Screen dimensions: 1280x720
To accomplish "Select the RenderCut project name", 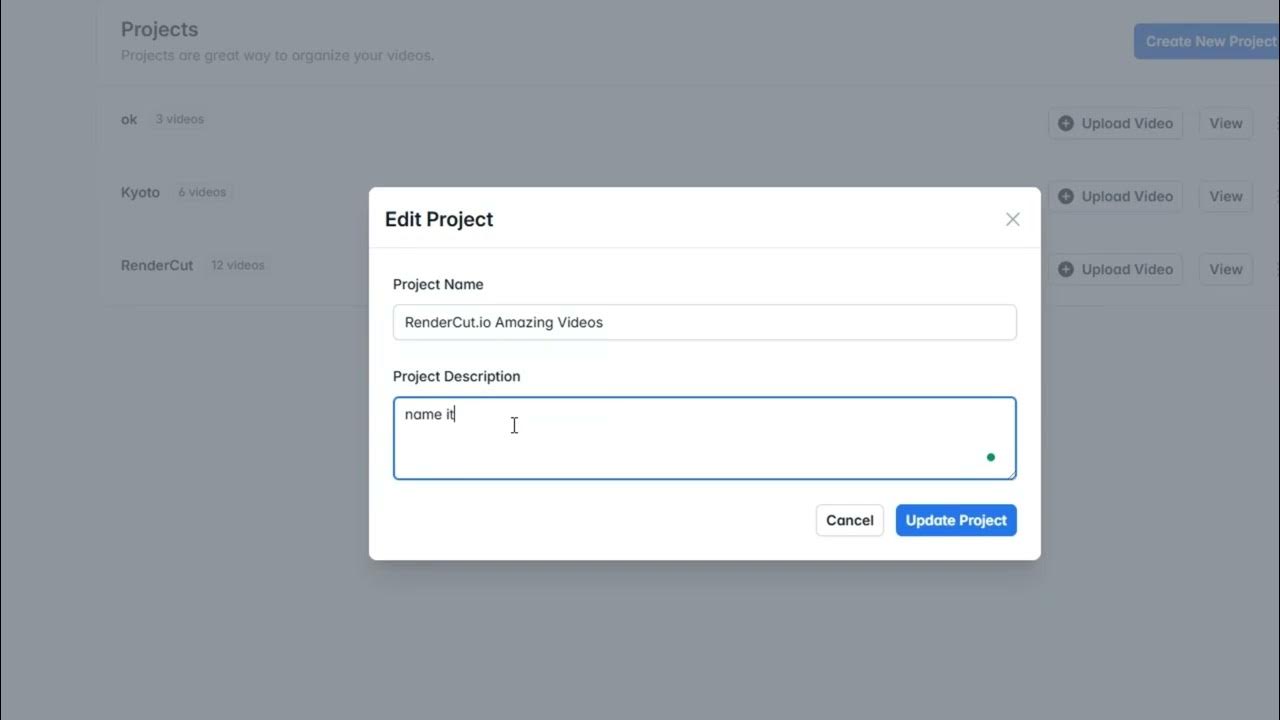I will pos(157,265).
